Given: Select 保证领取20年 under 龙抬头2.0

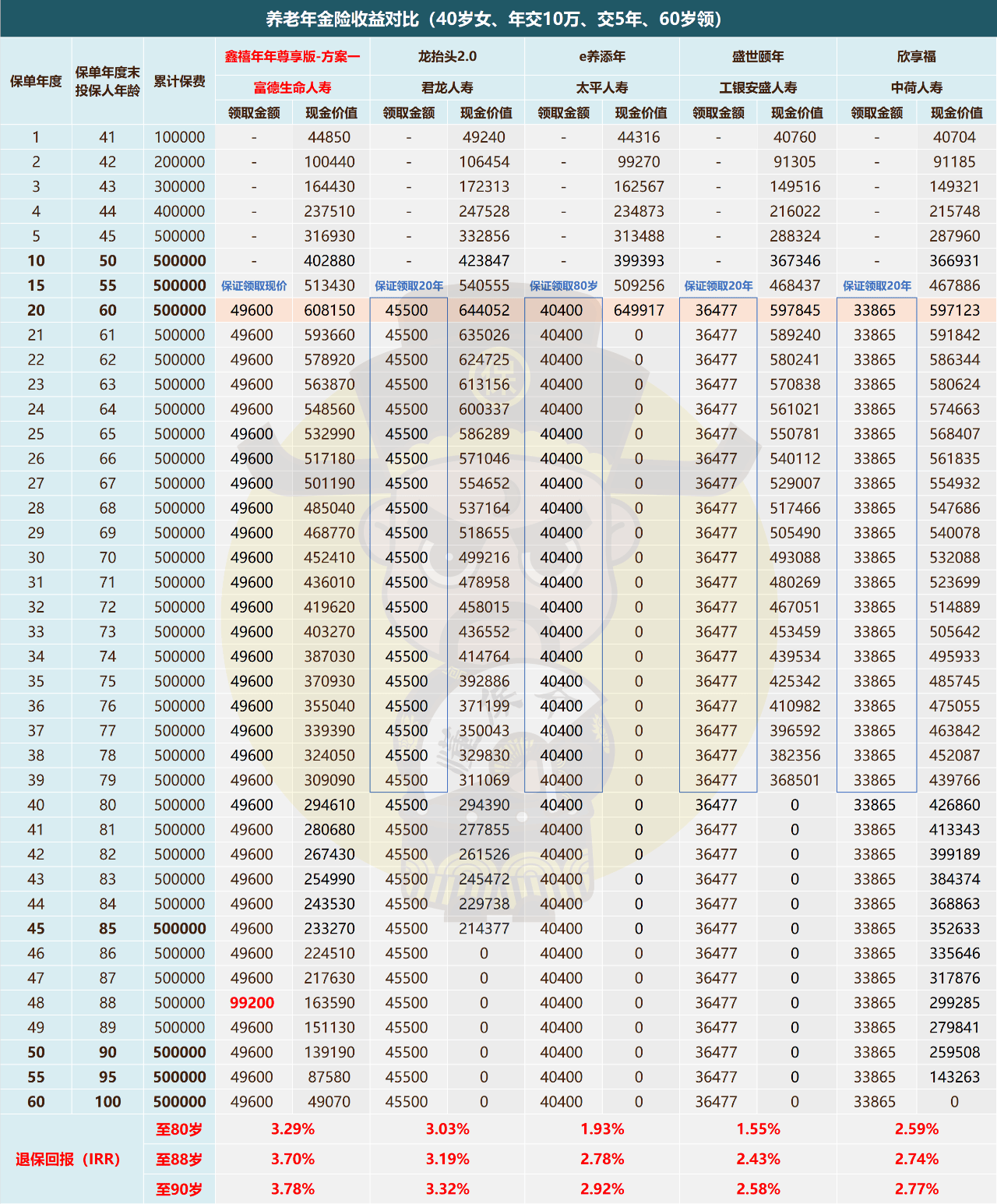Looking at the screenshot, I should click(x=409, y=286).
